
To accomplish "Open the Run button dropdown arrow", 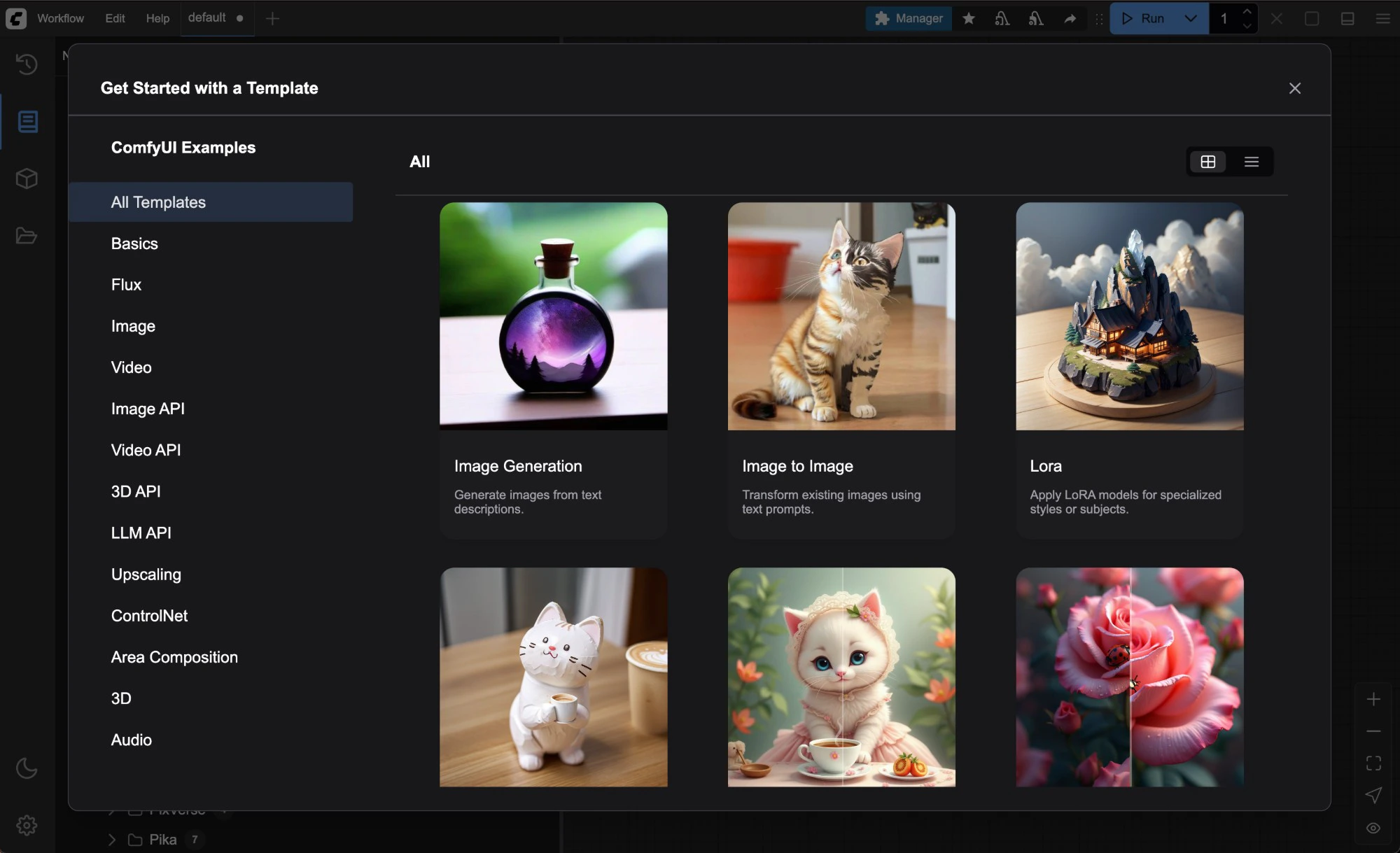I will tap(1191, 19).
